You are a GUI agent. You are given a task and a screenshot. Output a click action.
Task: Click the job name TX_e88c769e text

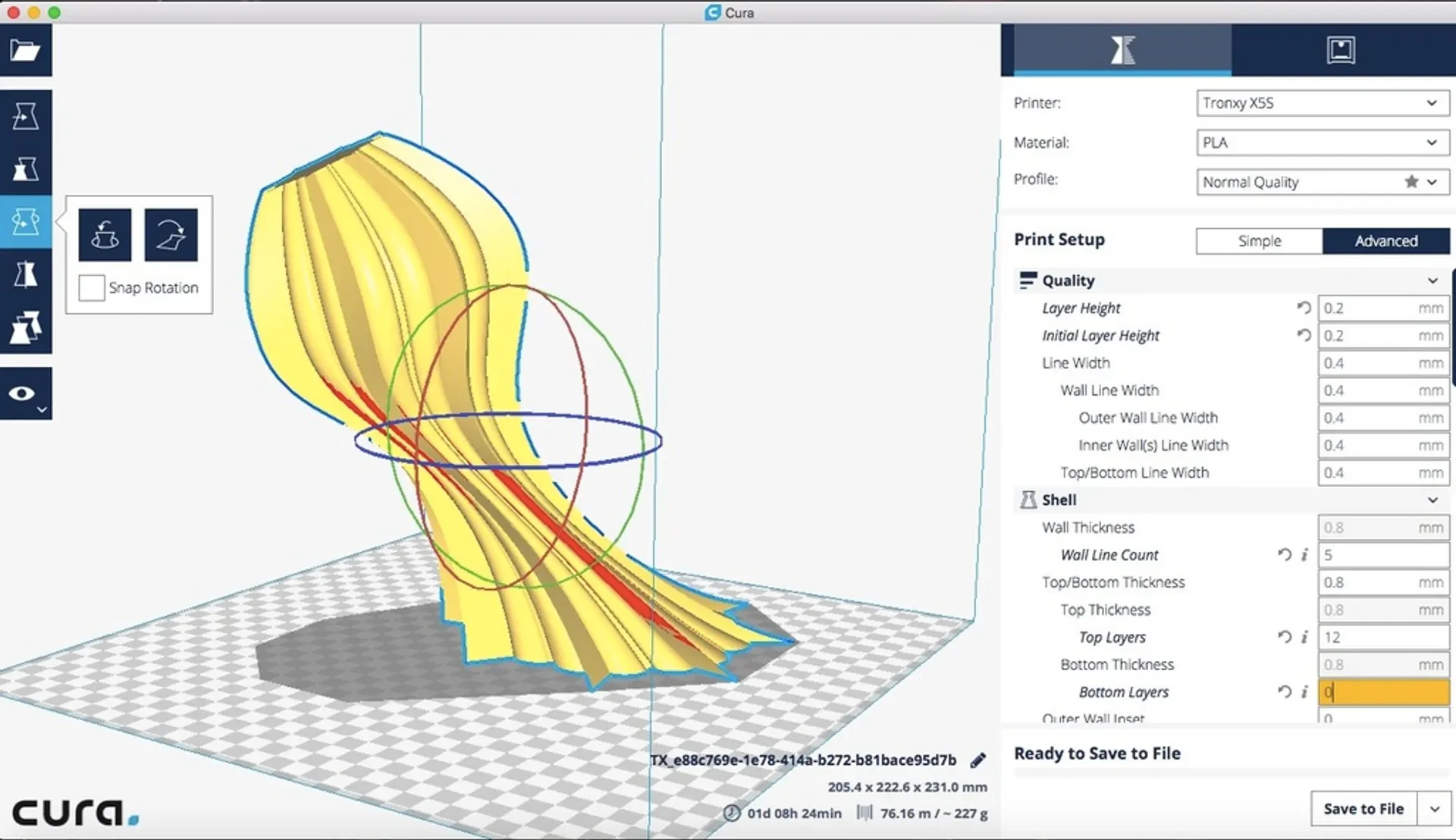click(x=803, y=760)
